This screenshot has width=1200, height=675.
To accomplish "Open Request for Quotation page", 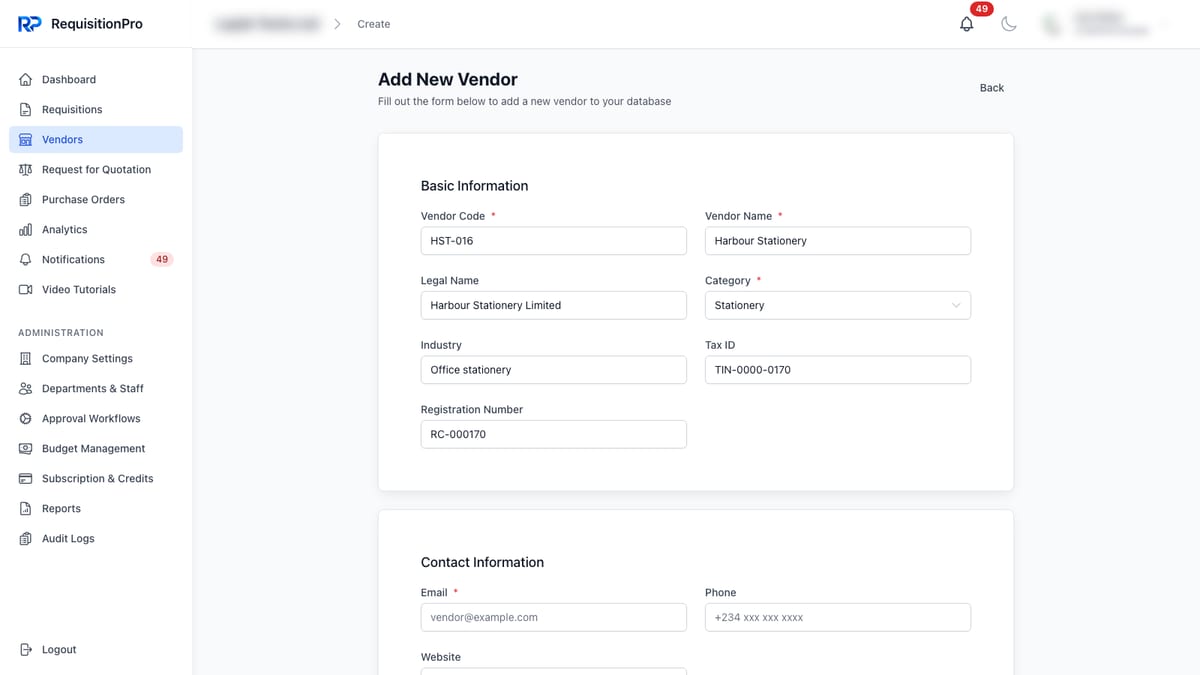I will tap(96, 170).
